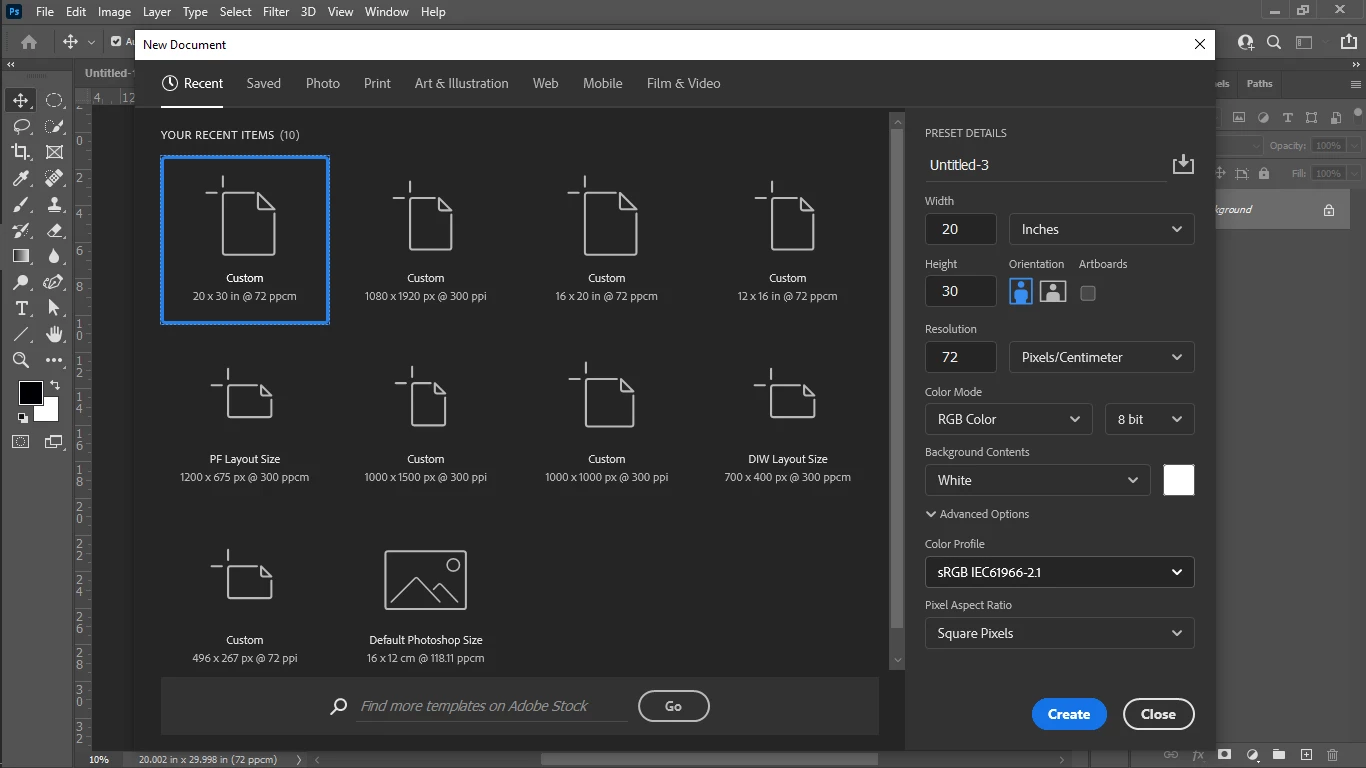The height and width of the screenshot is (768, 1366).
Task: Switch to the Film & Video tab
Action: coord(684,83)
